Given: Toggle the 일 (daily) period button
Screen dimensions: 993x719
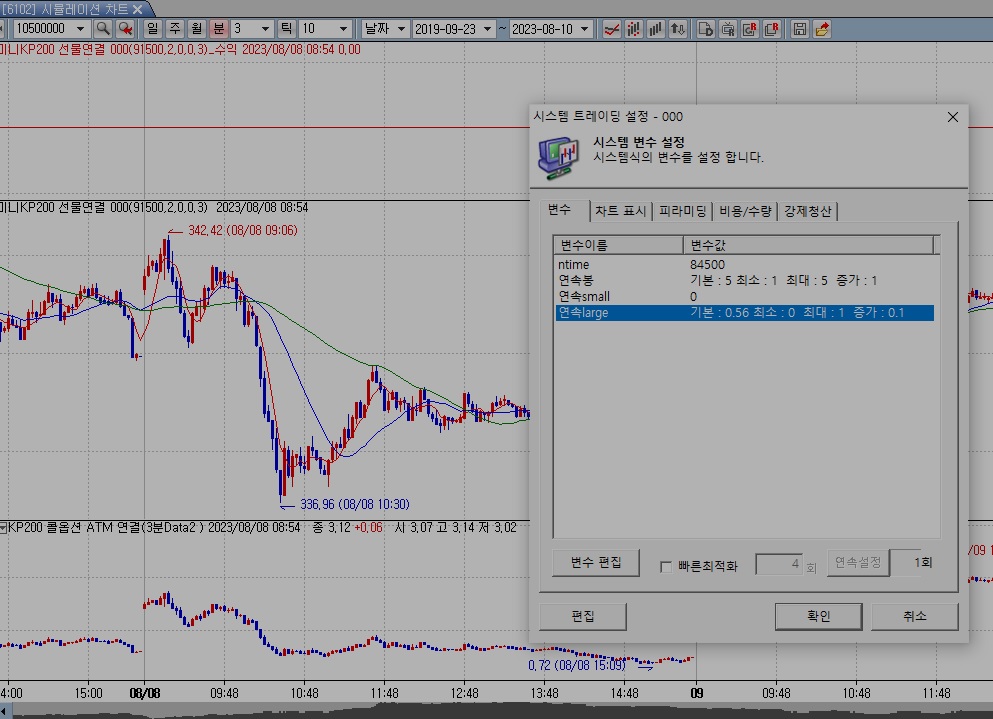Looking at the screenshot, I should pos(153,29).
